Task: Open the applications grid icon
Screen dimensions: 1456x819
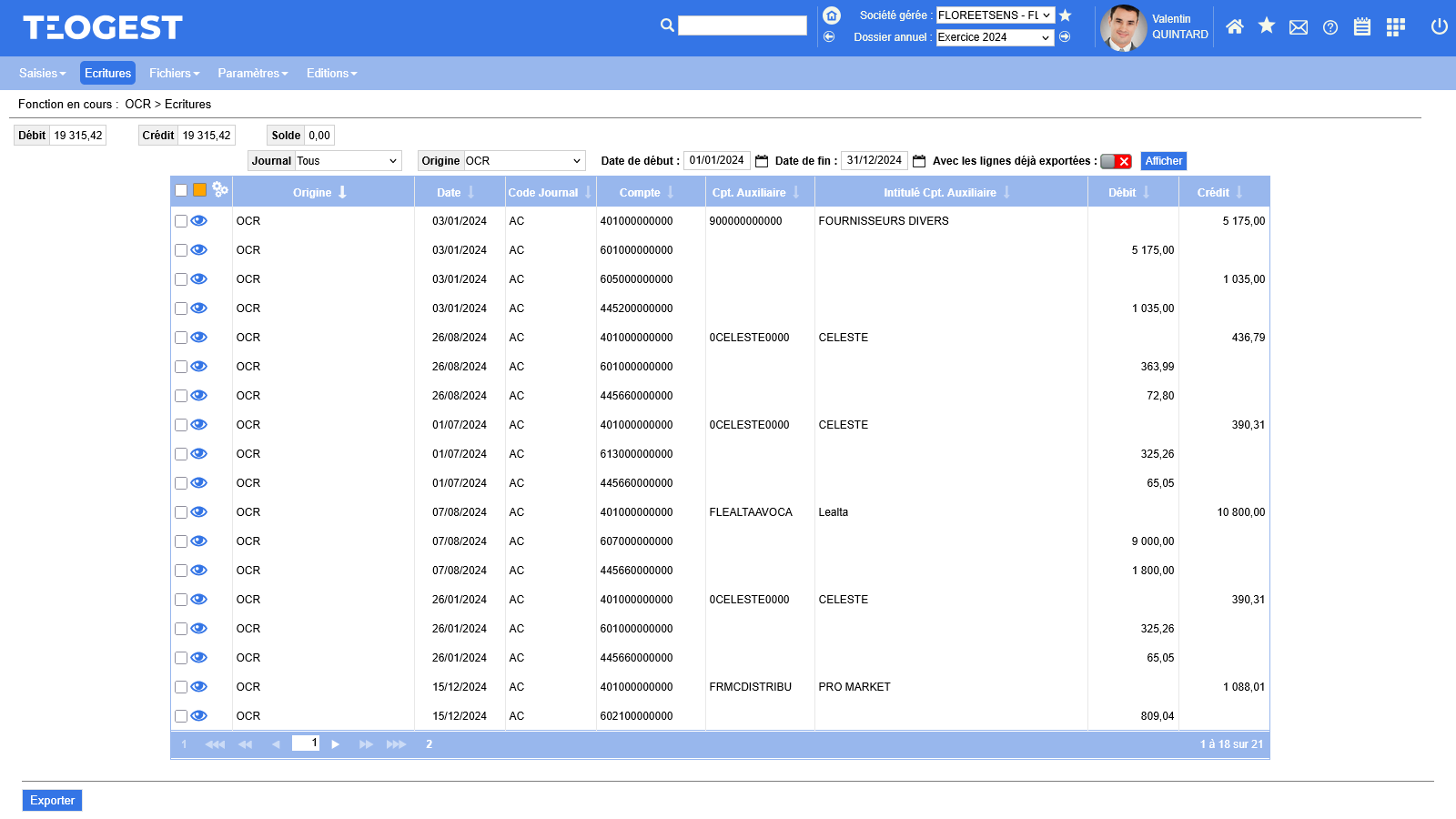Action: tap(1395, 27)
